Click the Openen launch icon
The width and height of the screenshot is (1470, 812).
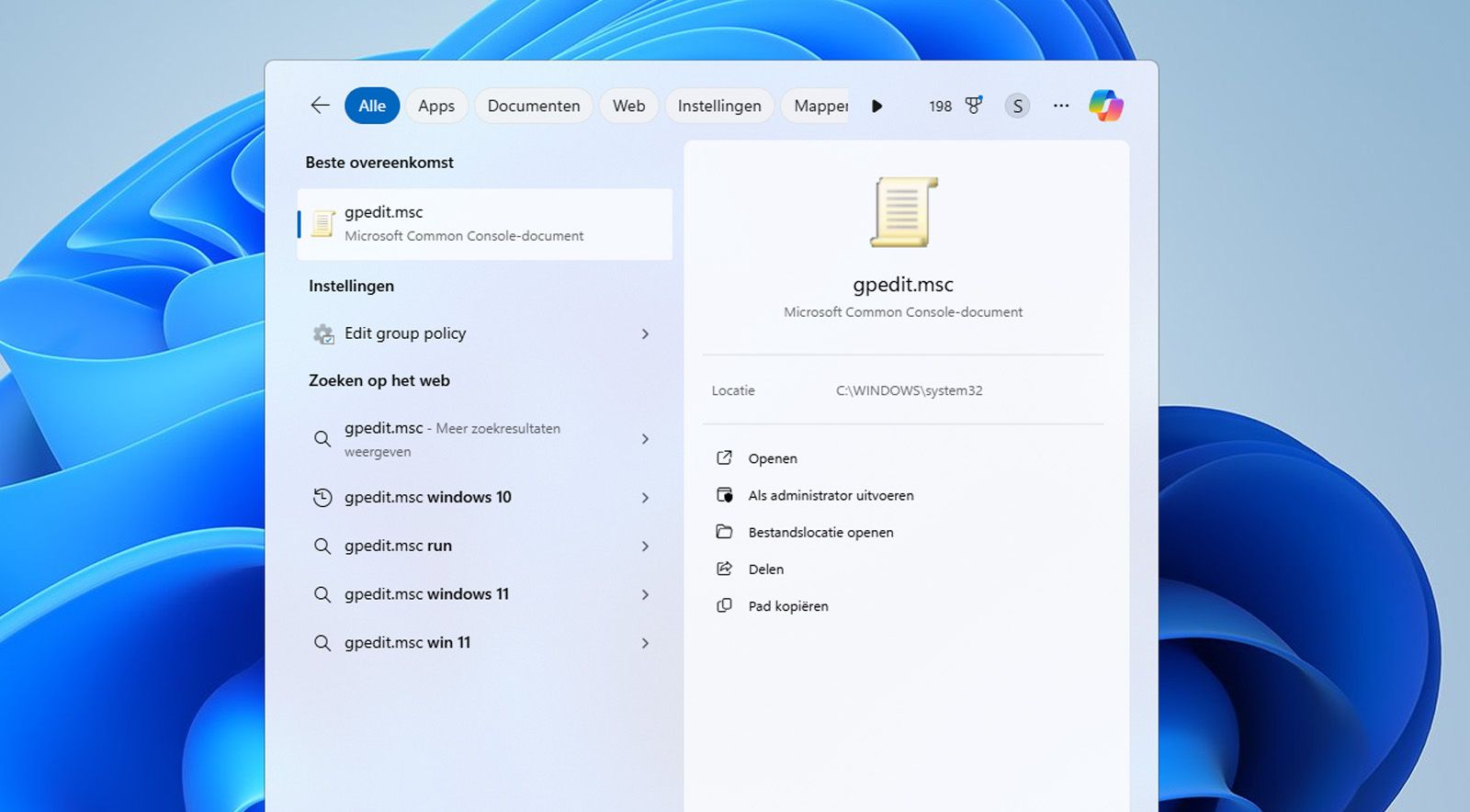click(x=724, y=457)
